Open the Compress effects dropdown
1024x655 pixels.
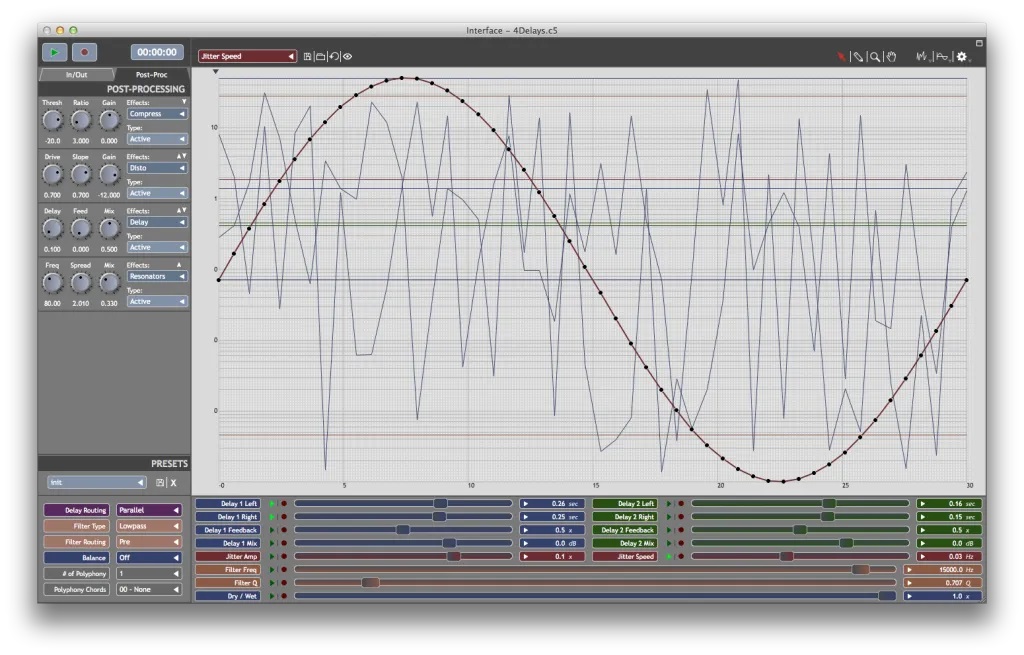(157, 114)
